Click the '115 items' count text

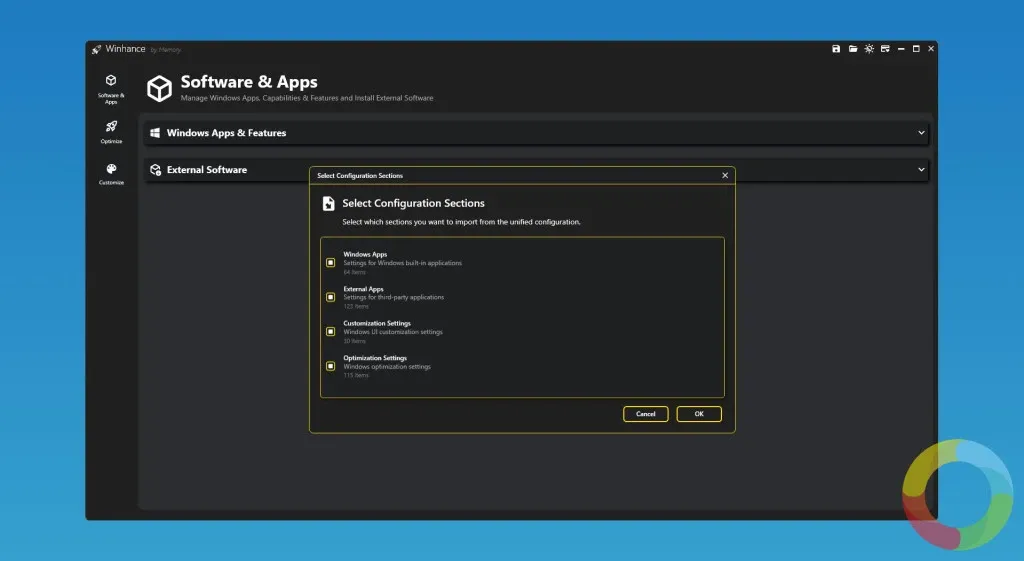click(356, 376)
